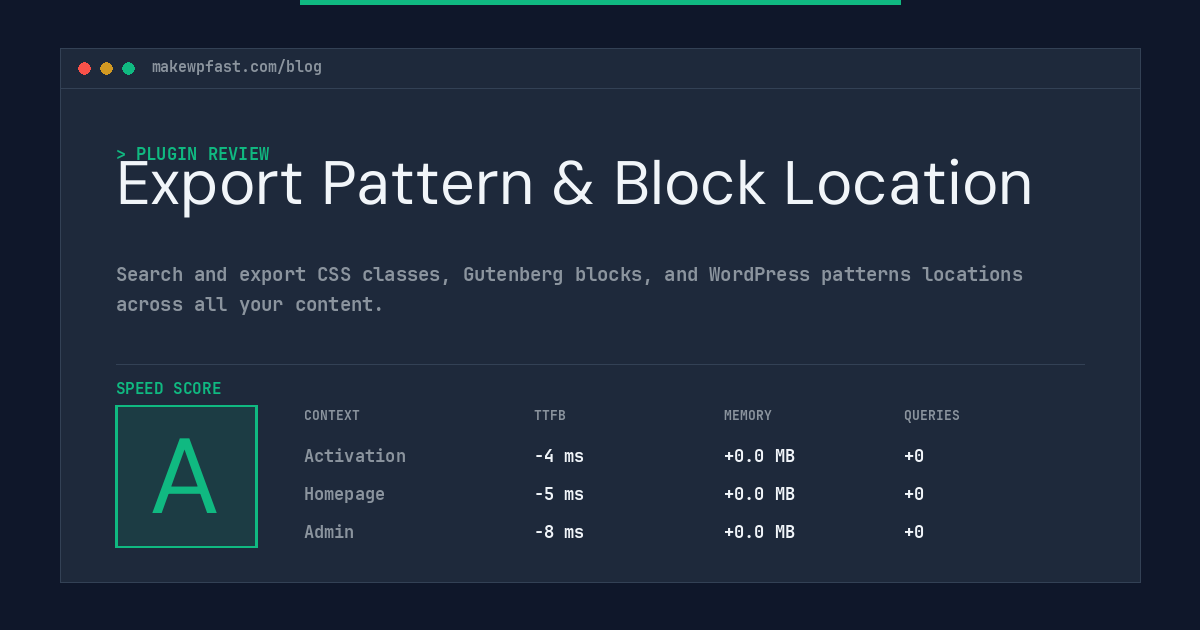
Task: Click the '> PLUGIN REVIEW' label
Action: 193,154
